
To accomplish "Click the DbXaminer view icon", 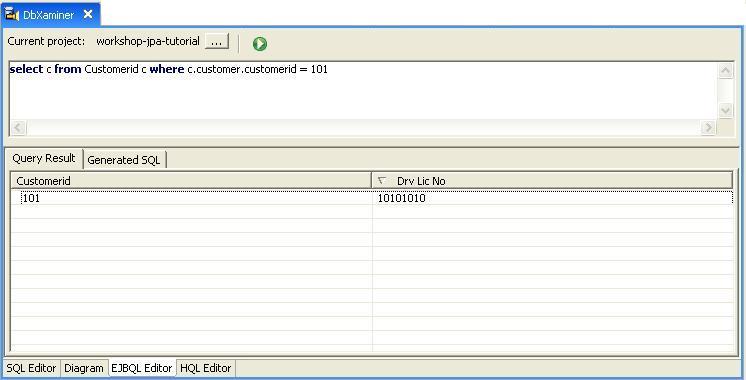I will point(12,14).
